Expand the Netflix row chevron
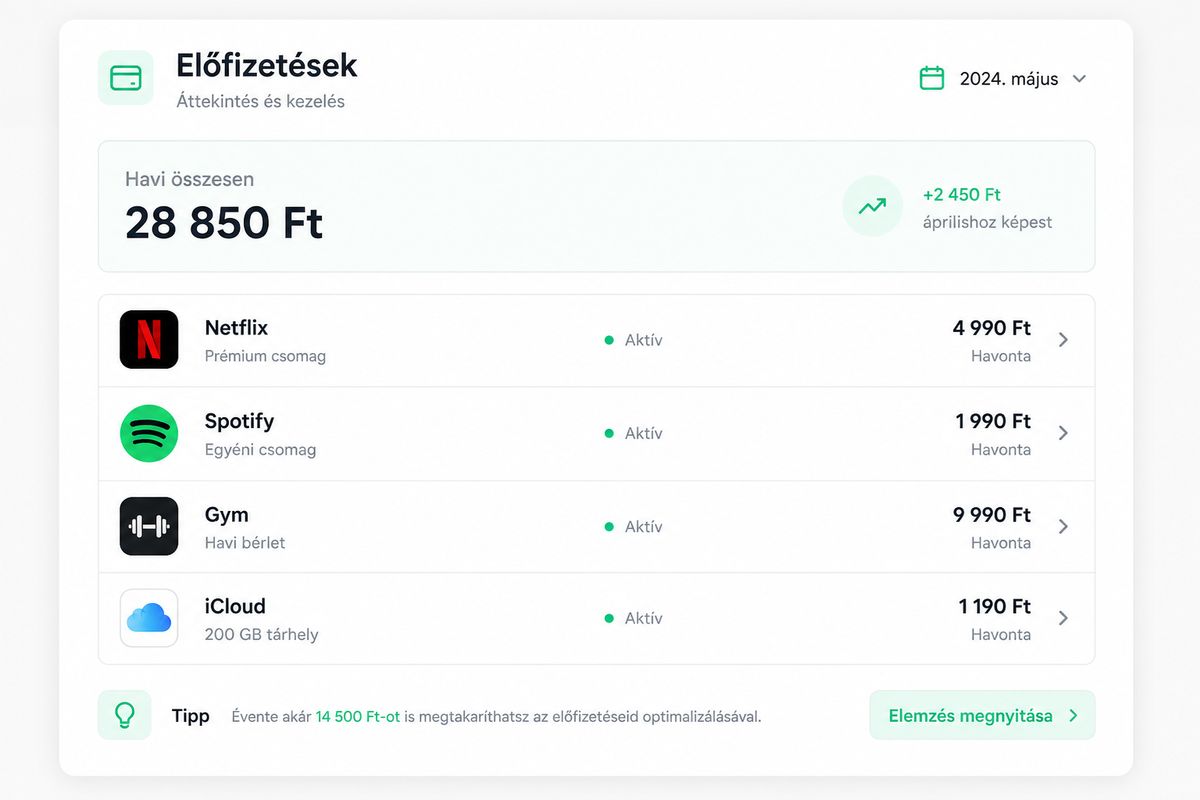Screen dimensions: 1200x800 coord(1063,340)
